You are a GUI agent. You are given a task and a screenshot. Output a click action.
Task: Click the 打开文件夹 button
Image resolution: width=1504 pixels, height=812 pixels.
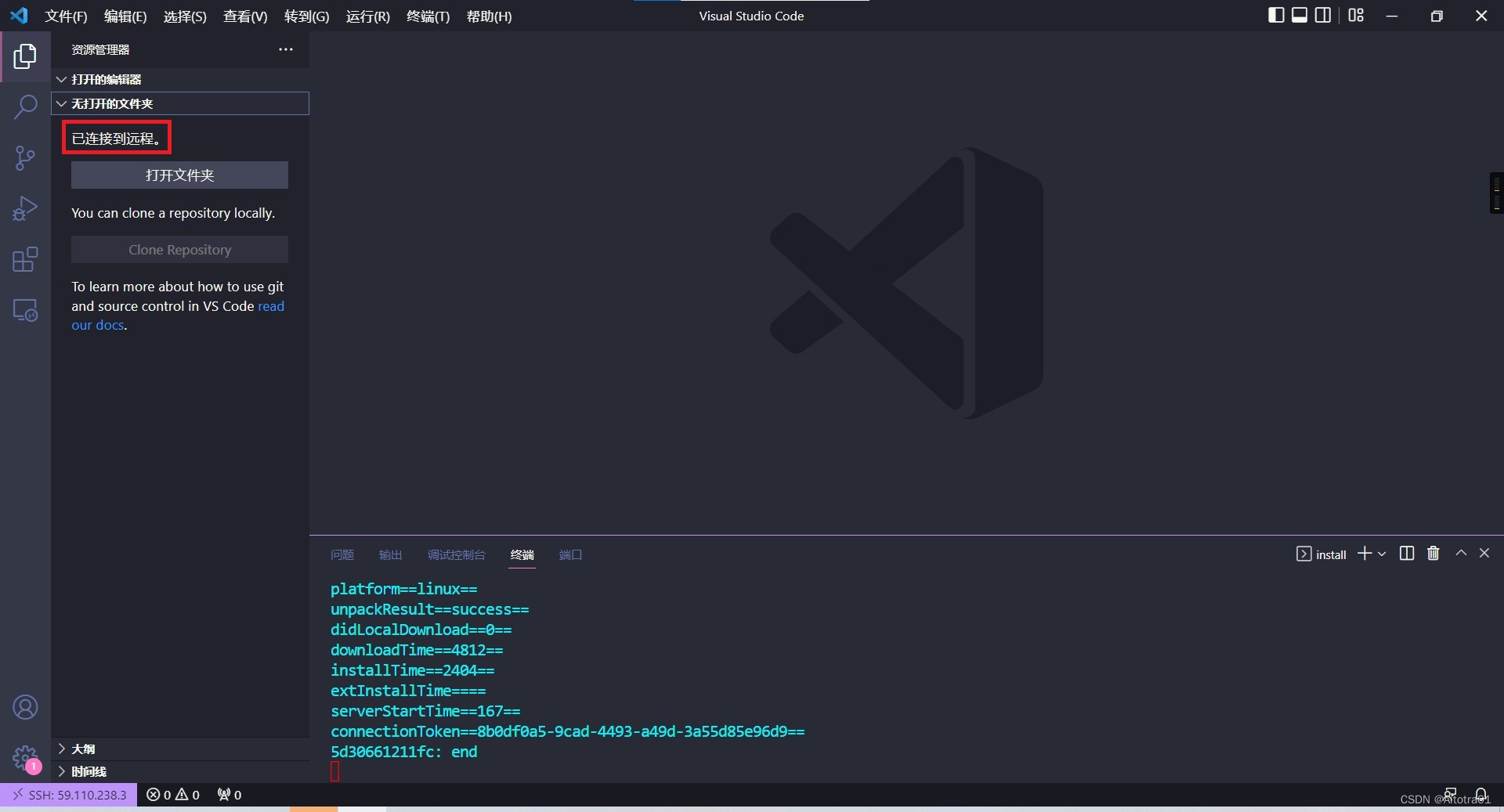click(x=179, y=175)
